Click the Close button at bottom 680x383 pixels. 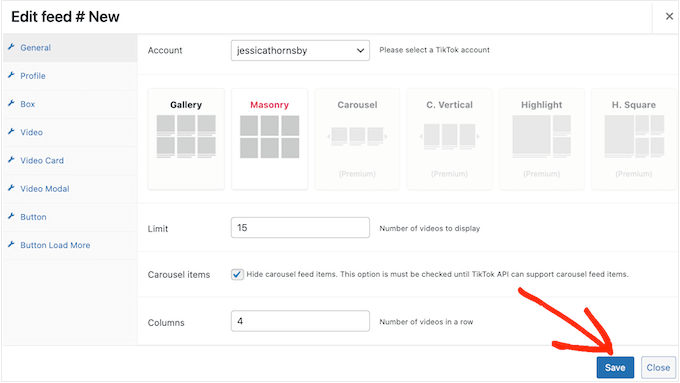tap(658, 367)
